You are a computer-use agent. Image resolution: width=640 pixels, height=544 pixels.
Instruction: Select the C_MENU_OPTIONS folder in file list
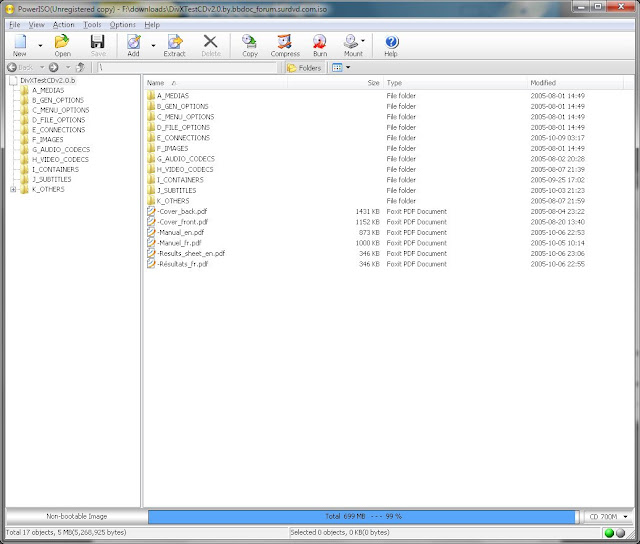(x=185, y=117)
